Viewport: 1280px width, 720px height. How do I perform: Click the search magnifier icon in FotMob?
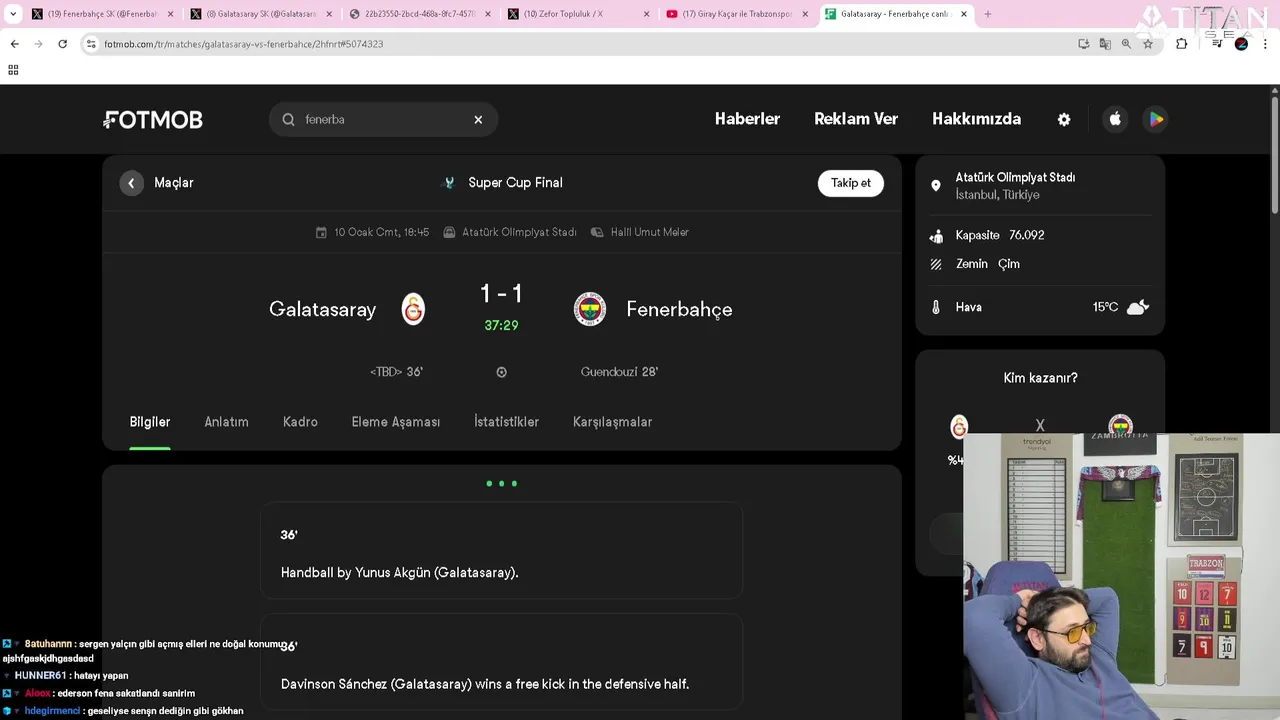289,120
